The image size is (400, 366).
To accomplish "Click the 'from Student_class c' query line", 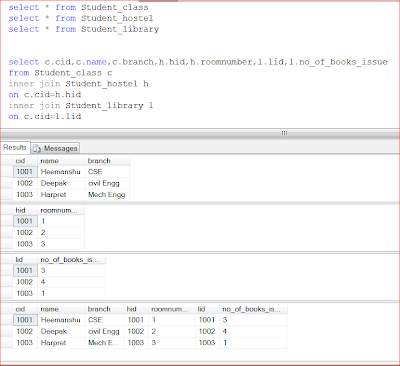I will coord(60,73).
